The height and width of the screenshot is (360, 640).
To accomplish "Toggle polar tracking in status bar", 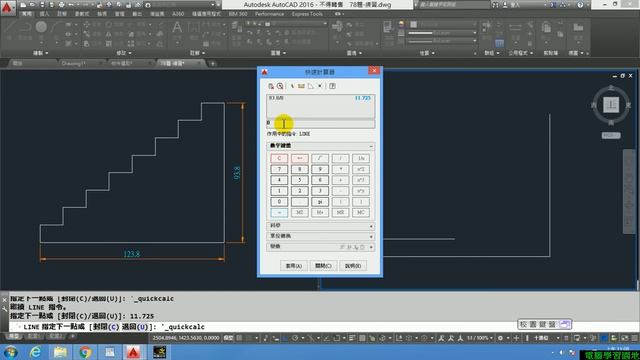I will coord(295,338).
